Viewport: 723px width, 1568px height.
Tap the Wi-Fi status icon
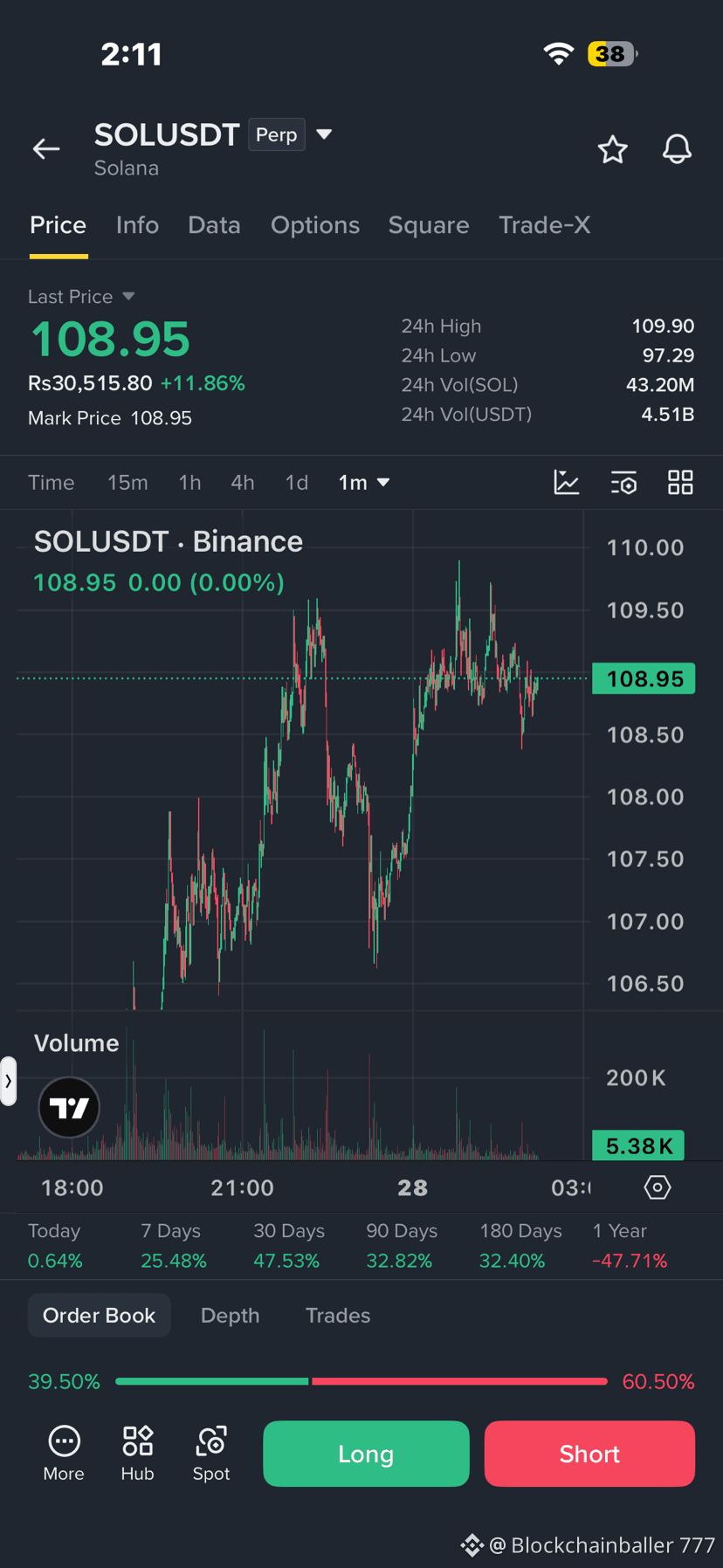[x=559, y=53]
